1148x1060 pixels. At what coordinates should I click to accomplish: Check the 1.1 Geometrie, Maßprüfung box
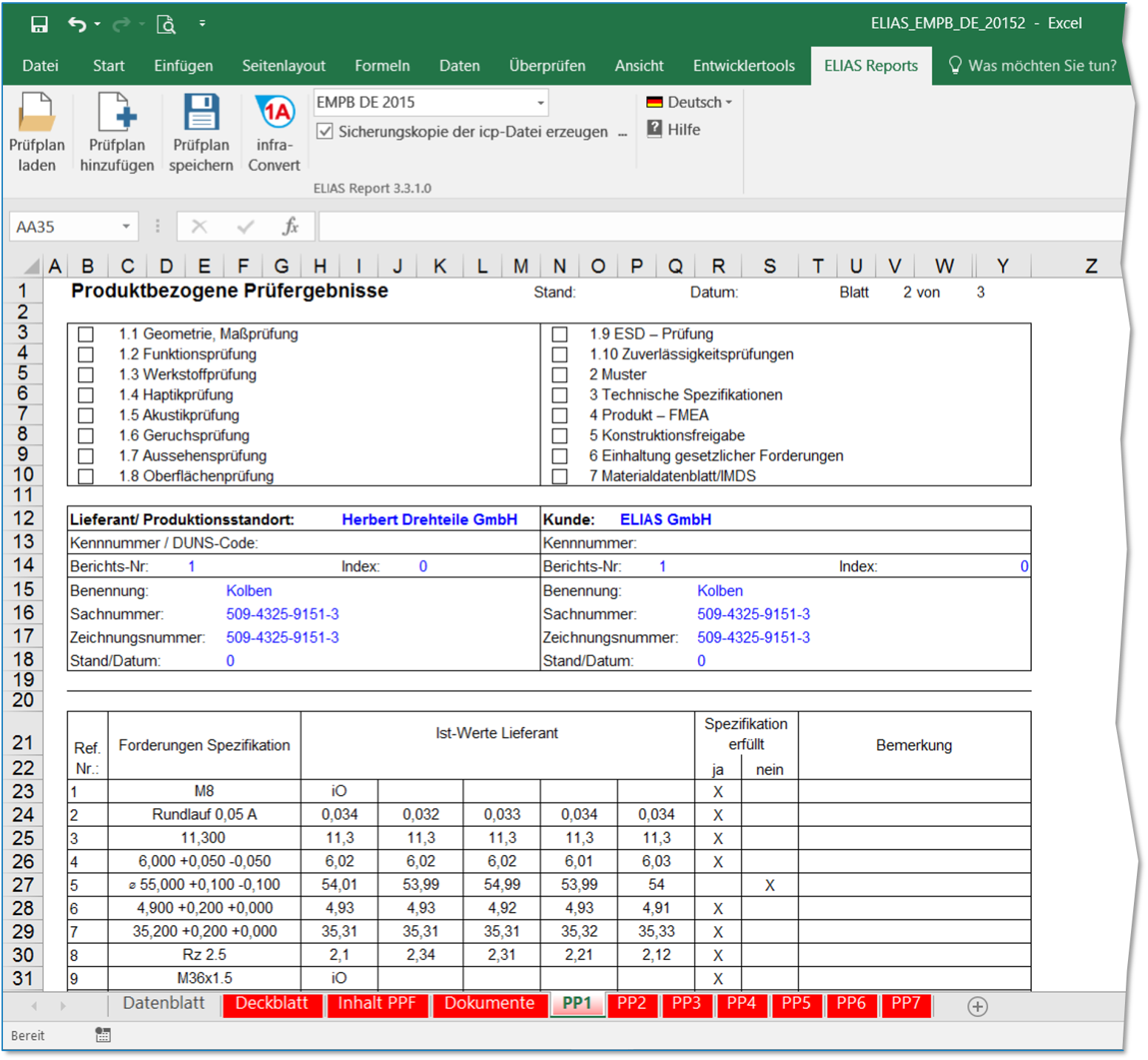tap(86, 335)
